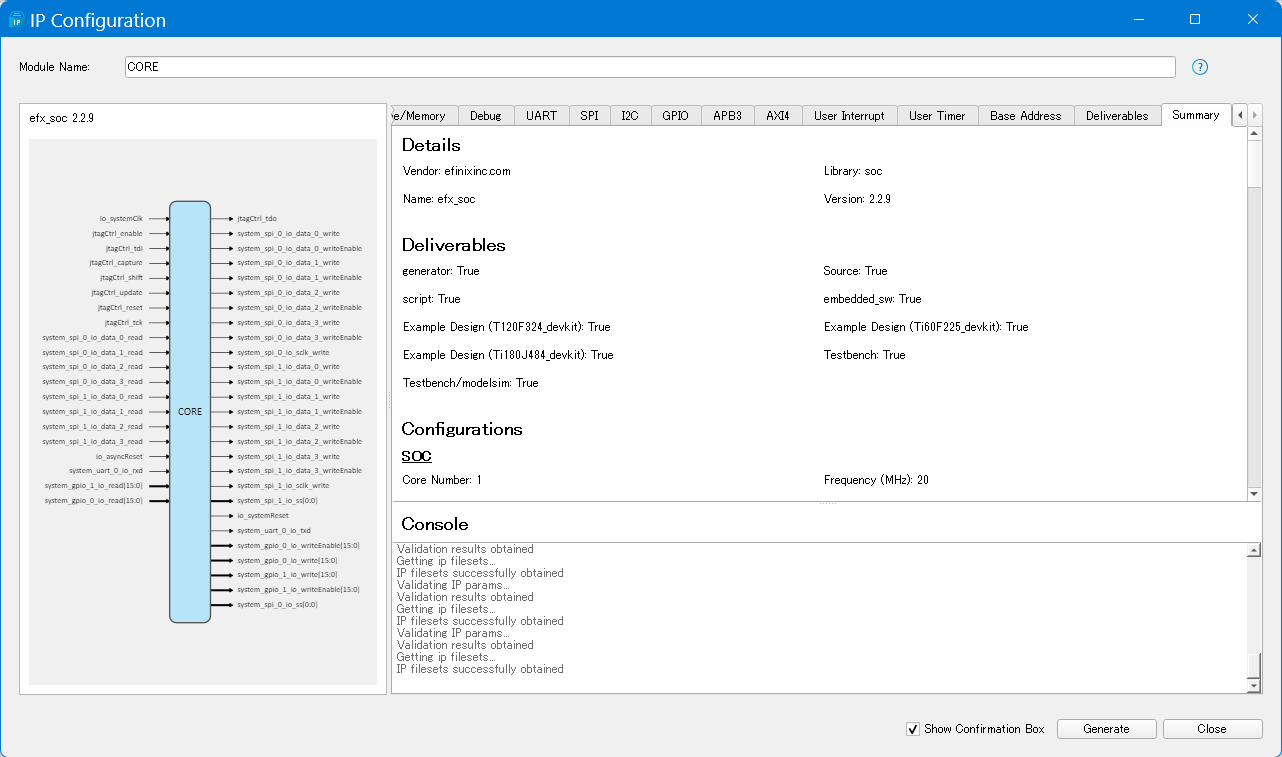1282x757 pixels.
Task: Select the User Interrupt tab
Action: 848,116
